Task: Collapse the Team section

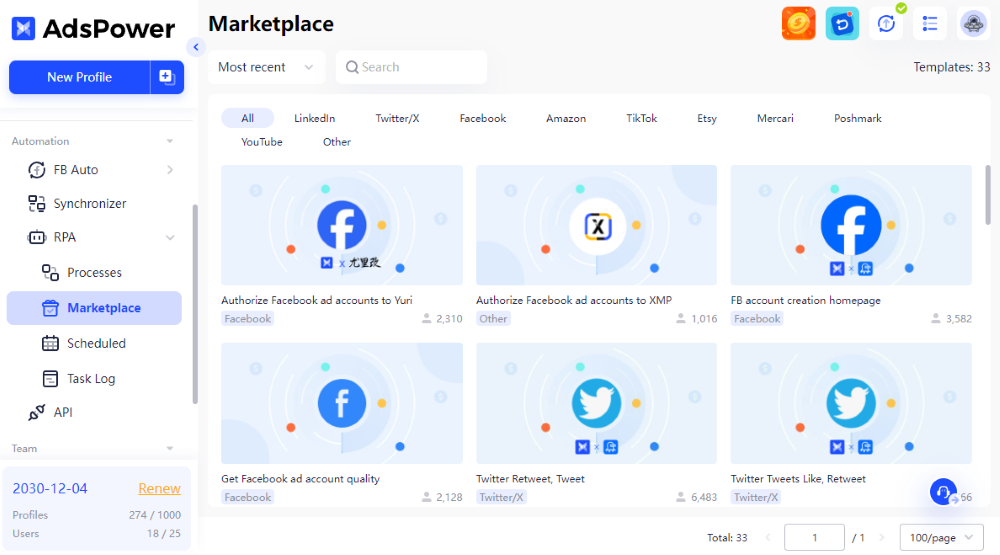Action: click(x=170, y=448)
